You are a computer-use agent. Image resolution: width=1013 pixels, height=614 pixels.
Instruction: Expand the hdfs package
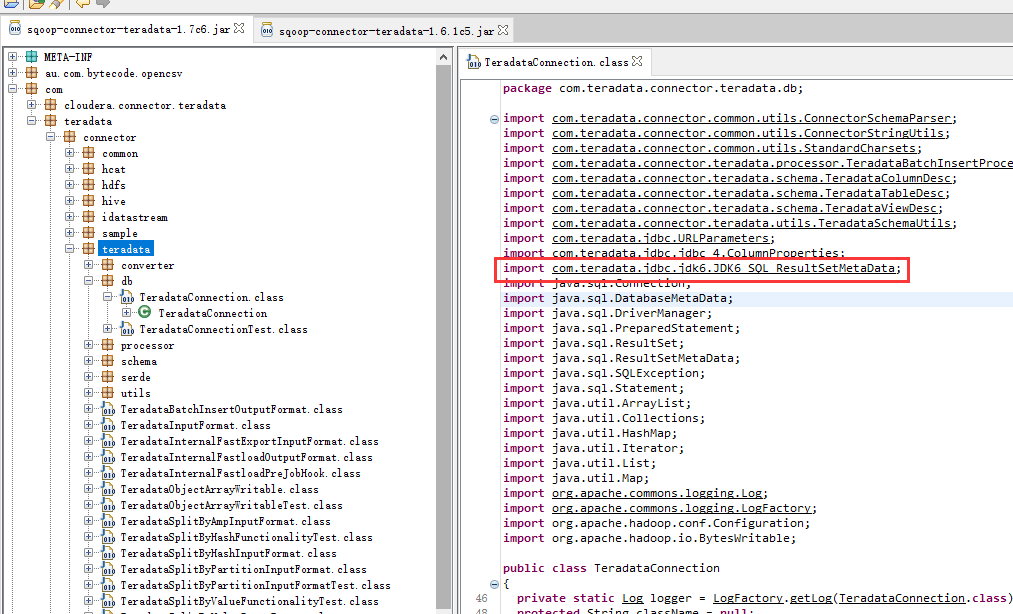[x=69, y=185]
